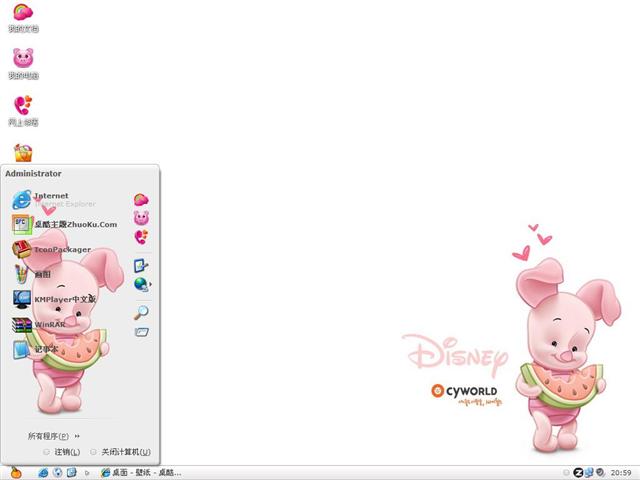640x480 pixels.
Task: Expand the globe connect-to icon in the Start menu
Action: tap(142, 284)
